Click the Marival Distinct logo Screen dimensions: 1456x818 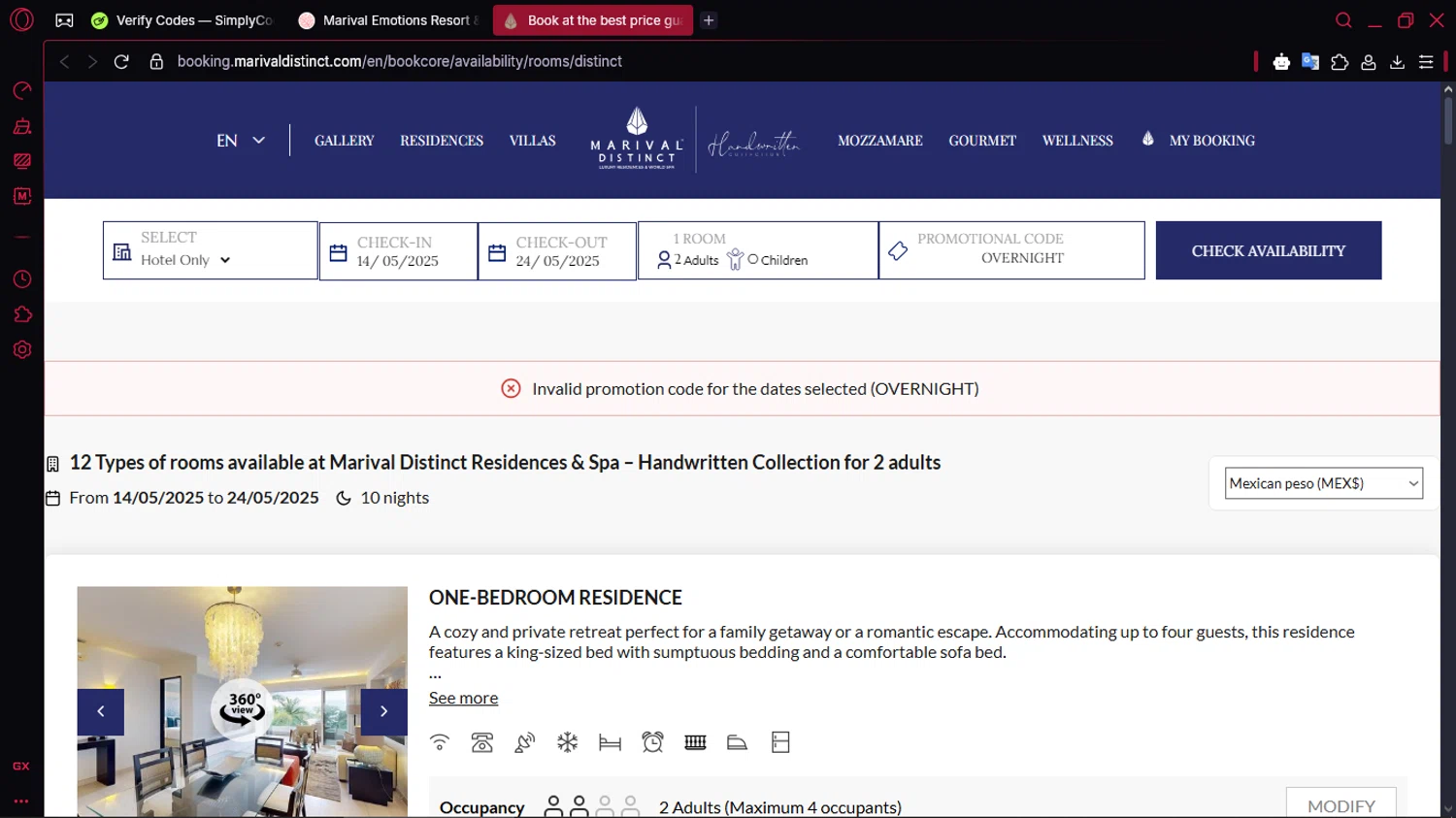(637, 139)
